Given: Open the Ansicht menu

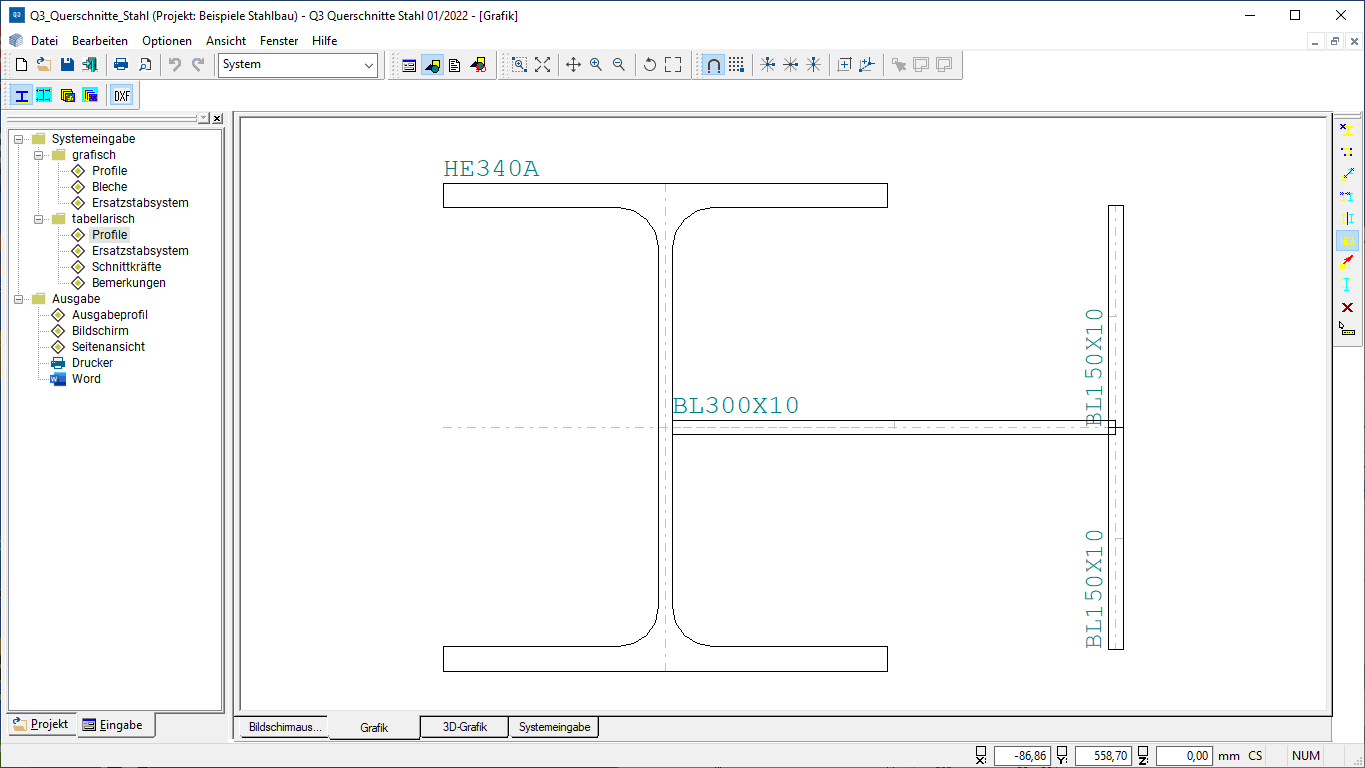Looking at the screenshot, I should click(226, 41).
